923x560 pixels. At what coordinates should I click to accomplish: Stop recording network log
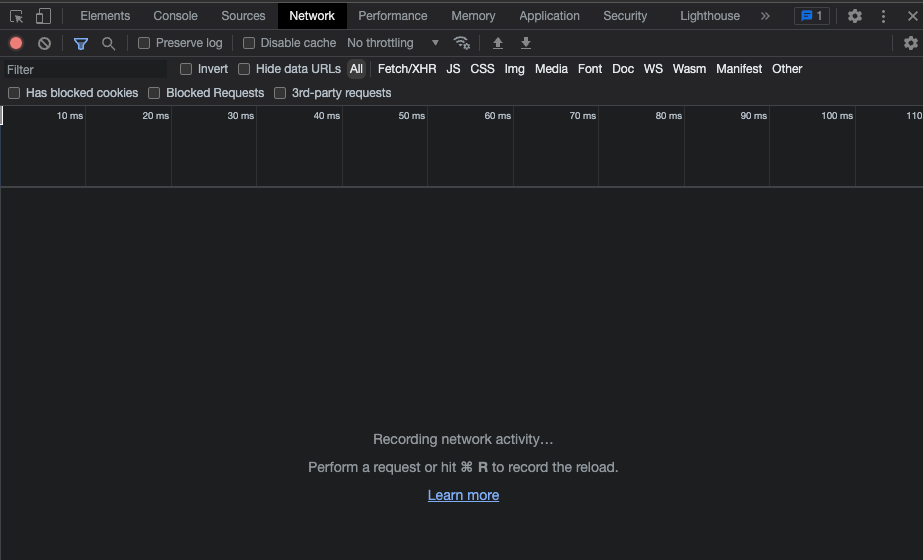[16, 43]
